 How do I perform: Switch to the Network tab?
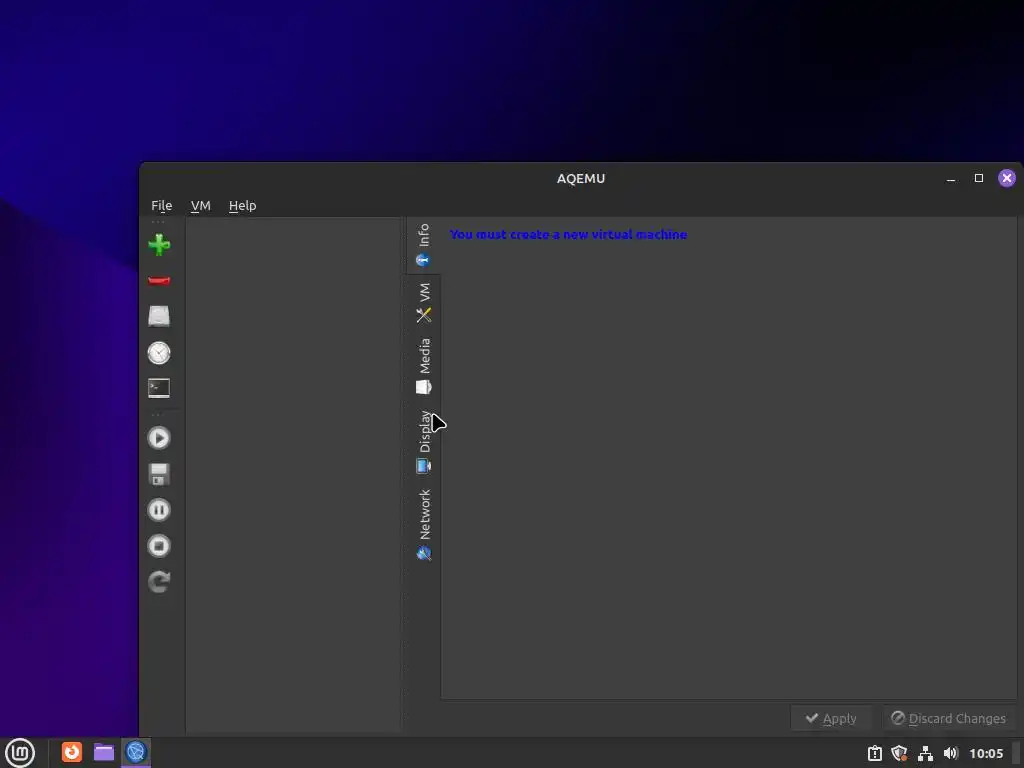[423, 524]
